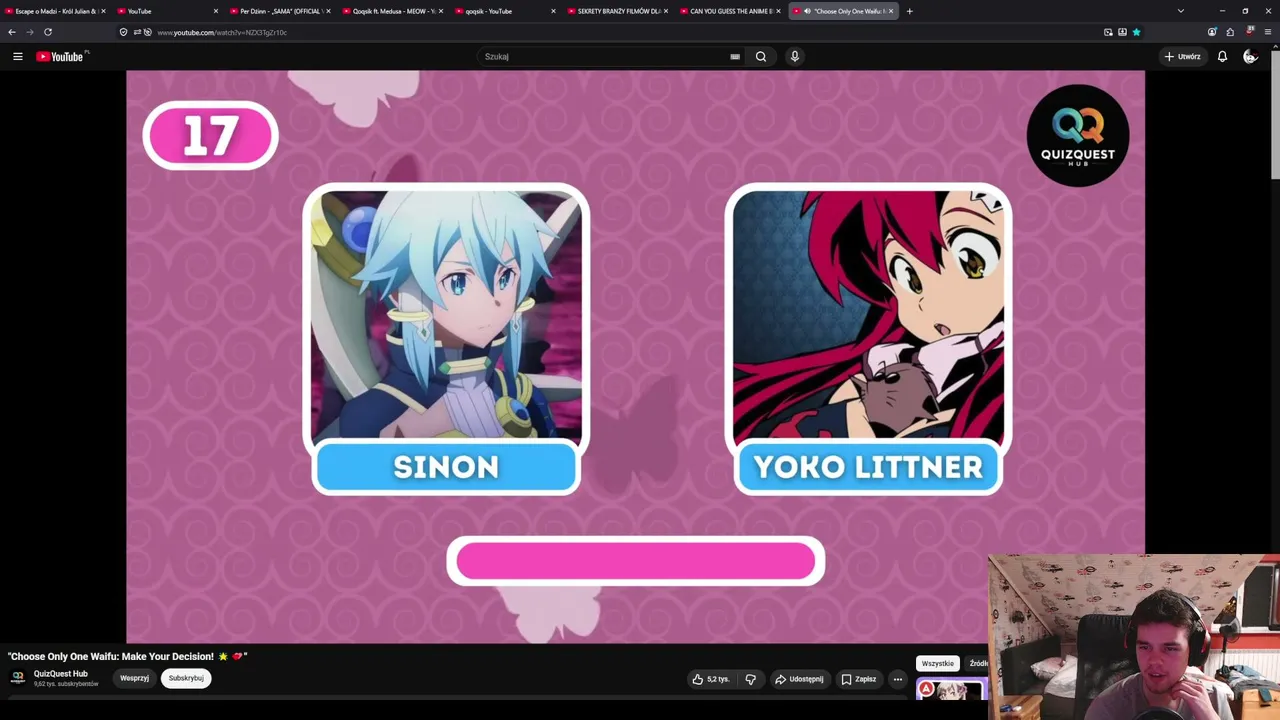Switch to the 'YouTube' tab

[167, 11]
